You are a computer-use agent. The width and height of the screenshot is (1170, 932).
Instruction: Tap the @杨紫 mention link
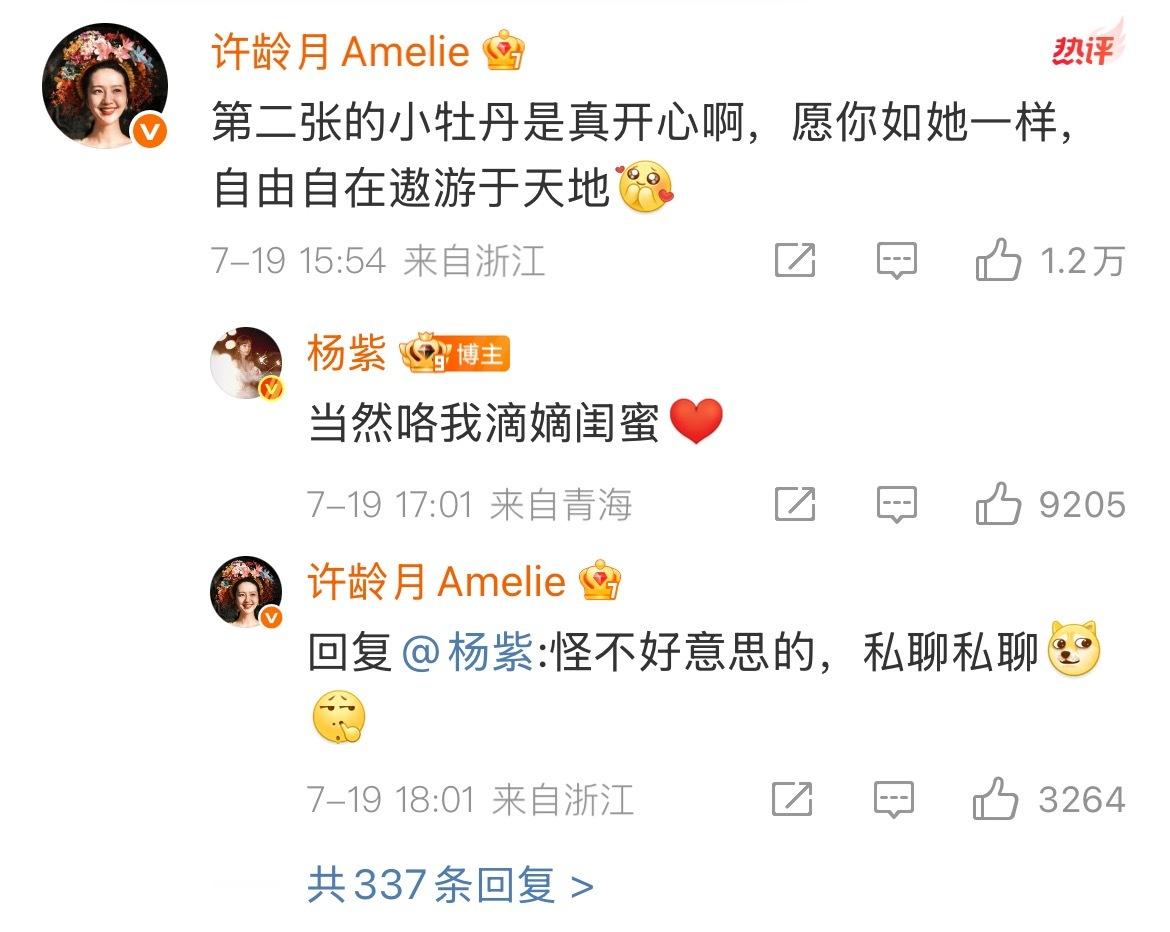(468, 653)
